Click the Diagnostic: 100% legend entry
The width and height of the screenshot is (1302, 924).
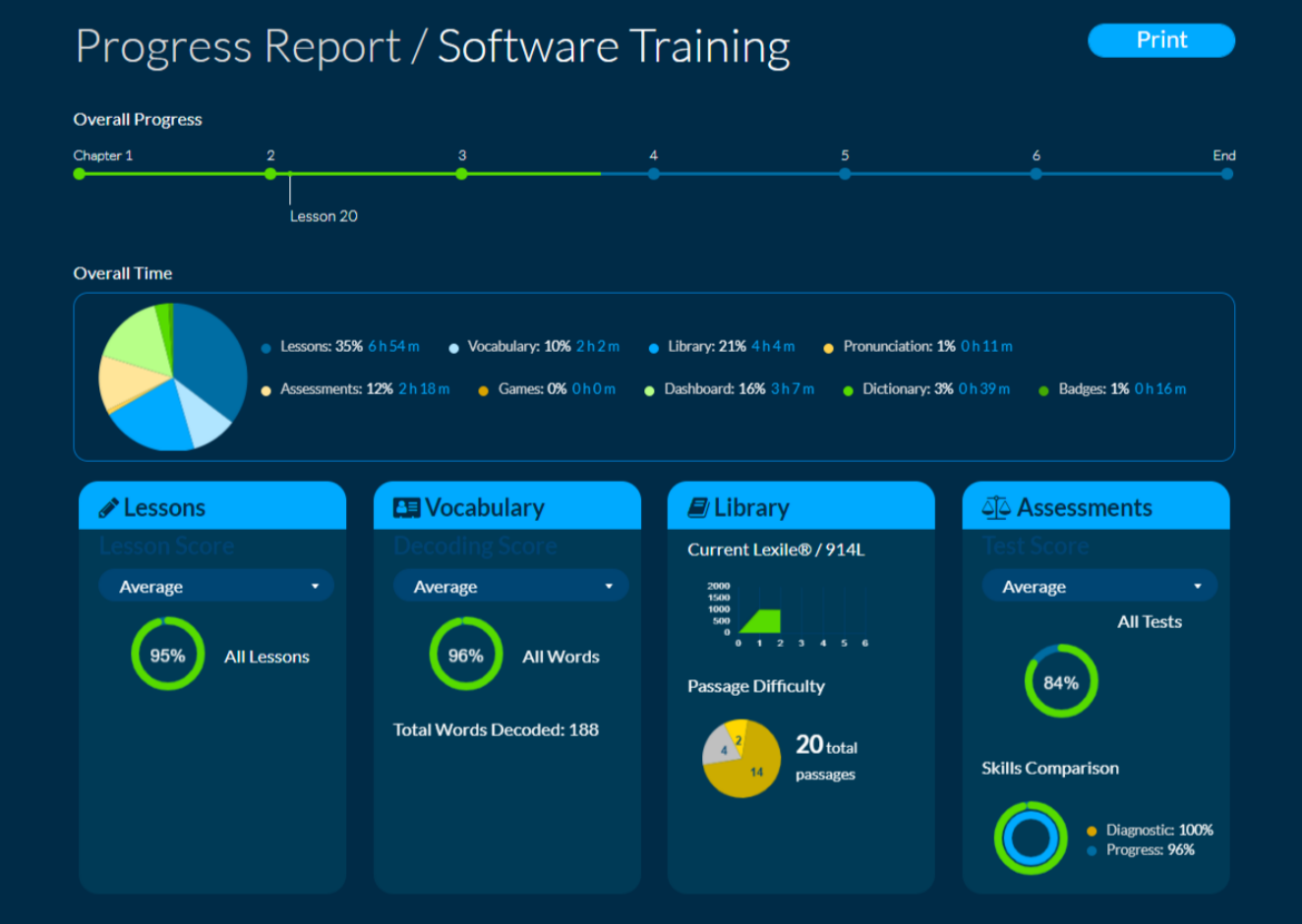pyautogui.click(x=1150, y=830)
